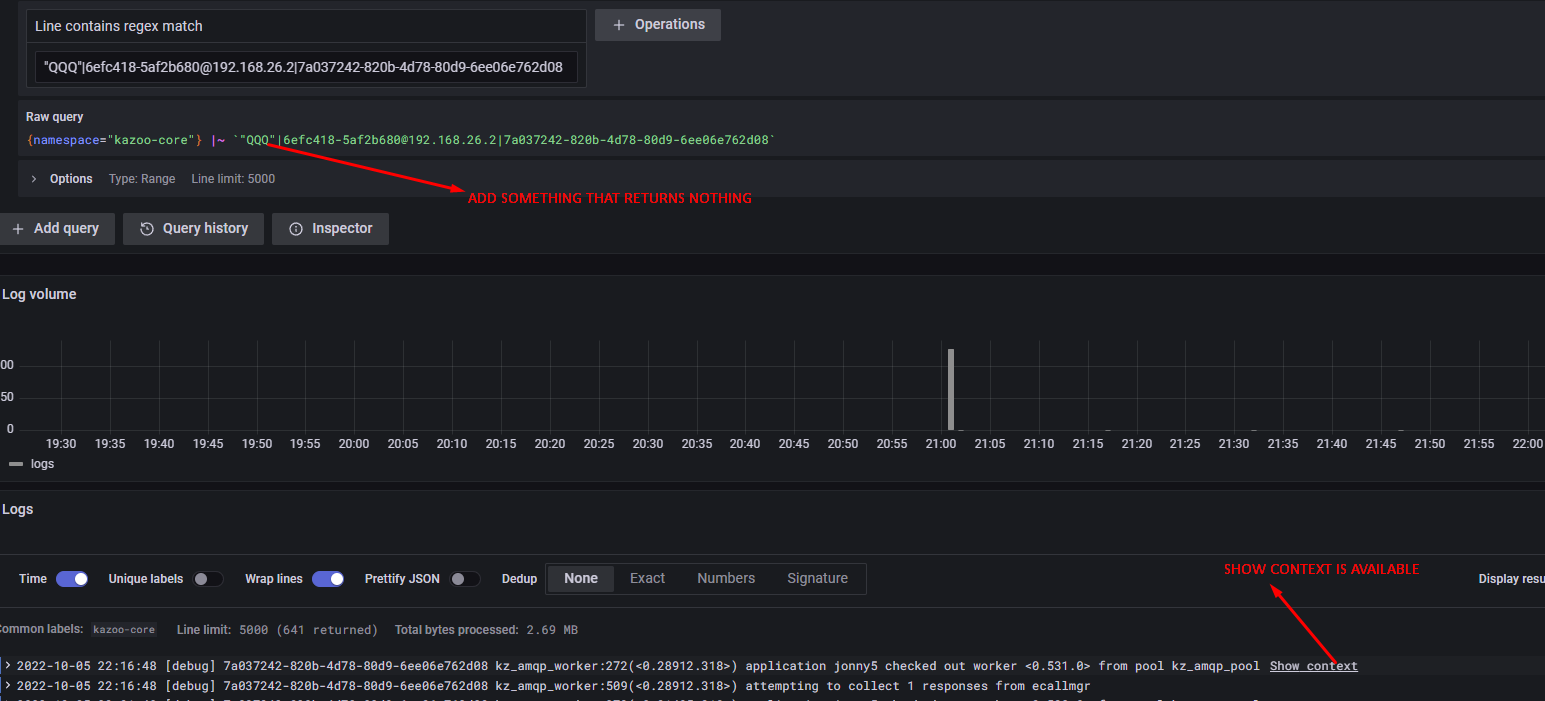This screenshot has height=701, width=1545.
Task: Click the kazoo-core common label tag
Action: tap(123, 629)
